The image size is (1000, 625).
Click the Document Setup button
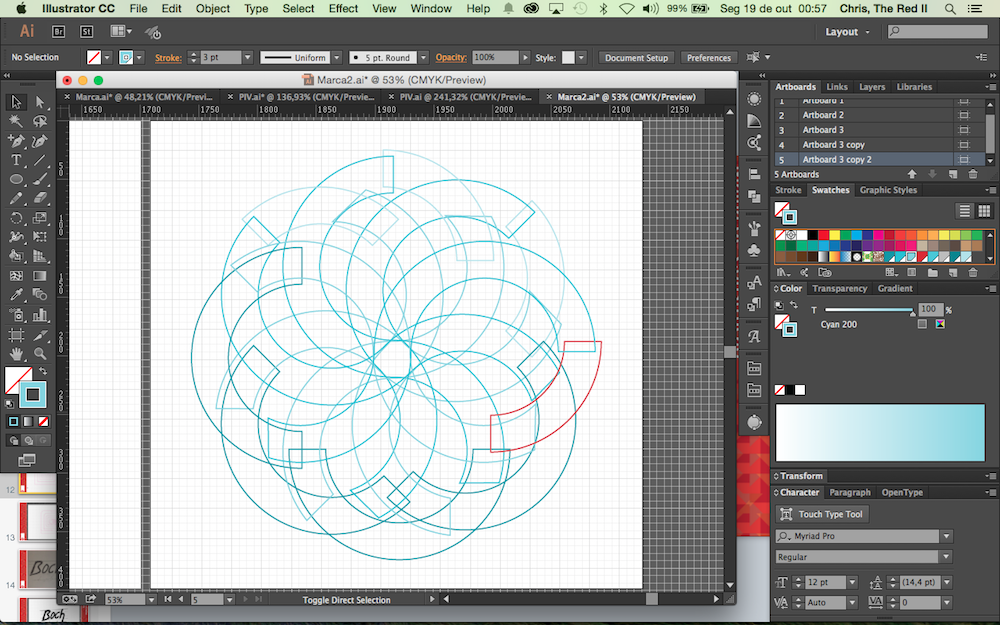[637, 58]
